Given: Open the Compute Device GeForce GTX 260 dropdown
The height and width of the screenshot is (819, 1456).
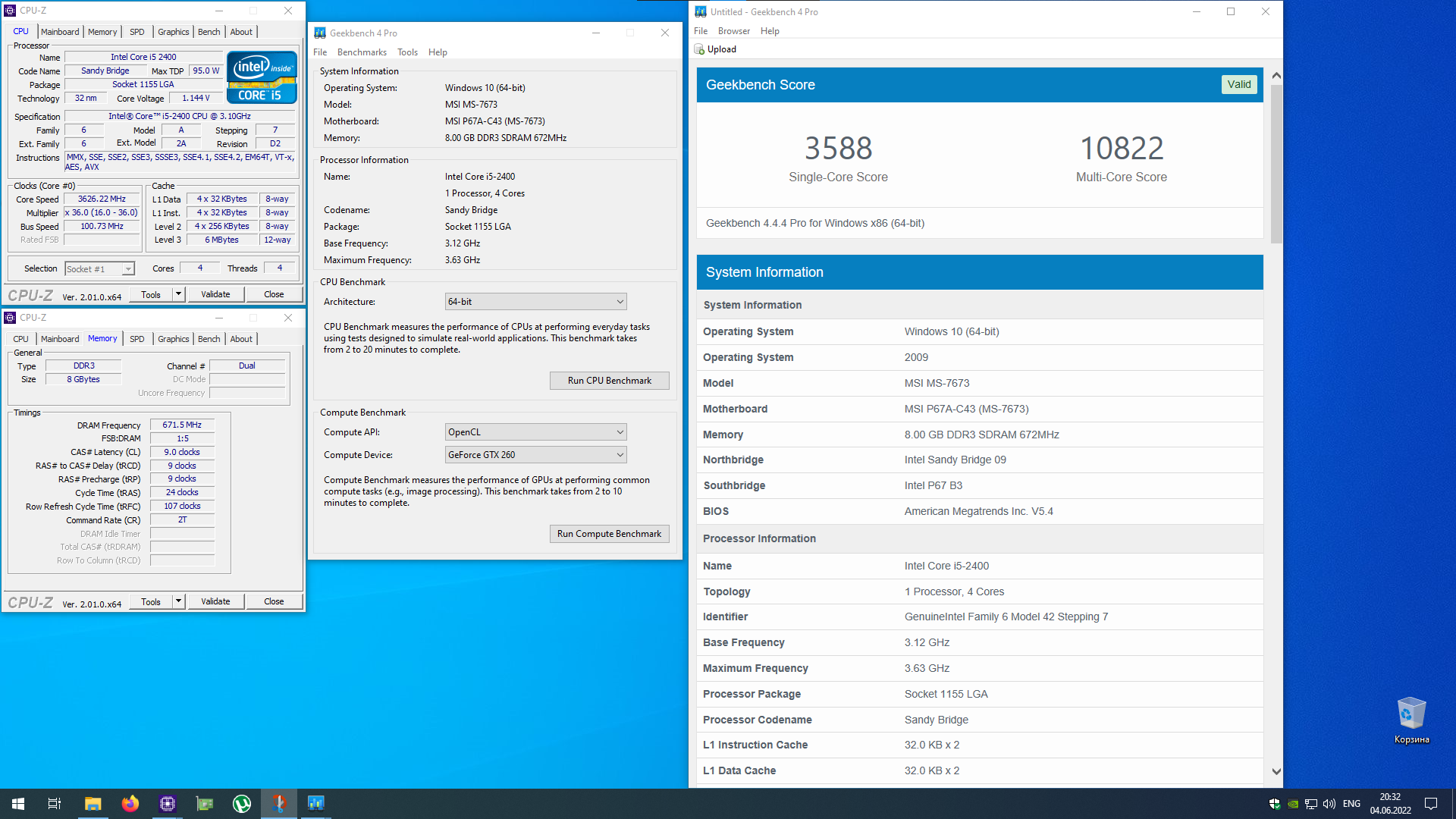Looking at the screenshot, I should point(535,455).
